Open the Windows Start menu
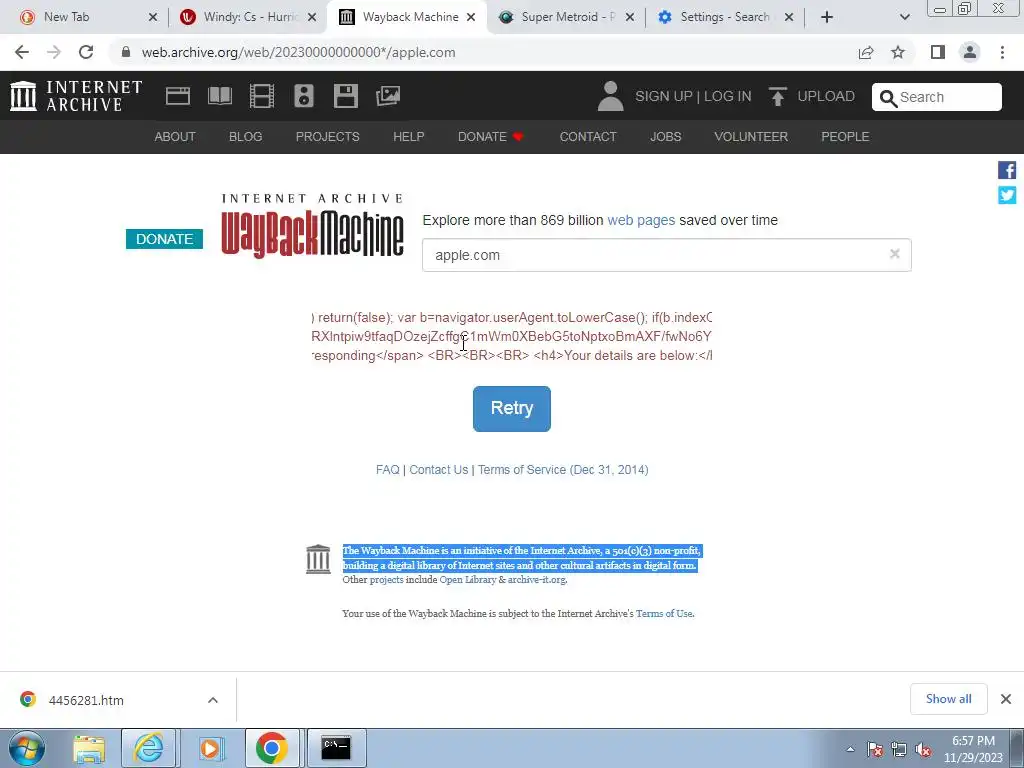Viewport: 1024px width, 768px height. pos(26,748)
